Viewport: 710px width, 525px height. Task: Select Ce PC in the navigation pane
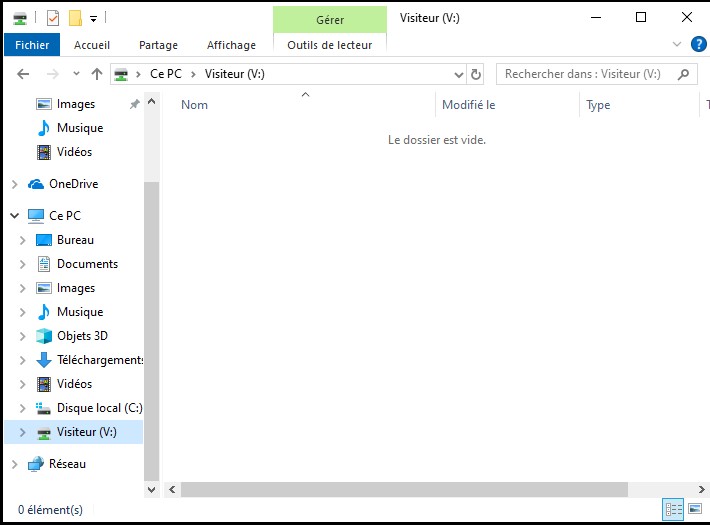(x=65, y=216)
